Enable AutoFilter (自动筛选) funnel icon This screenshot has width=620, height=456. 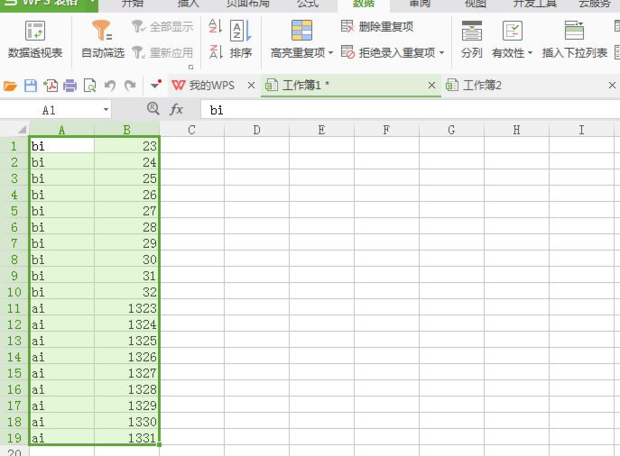[x=102, y=31]
